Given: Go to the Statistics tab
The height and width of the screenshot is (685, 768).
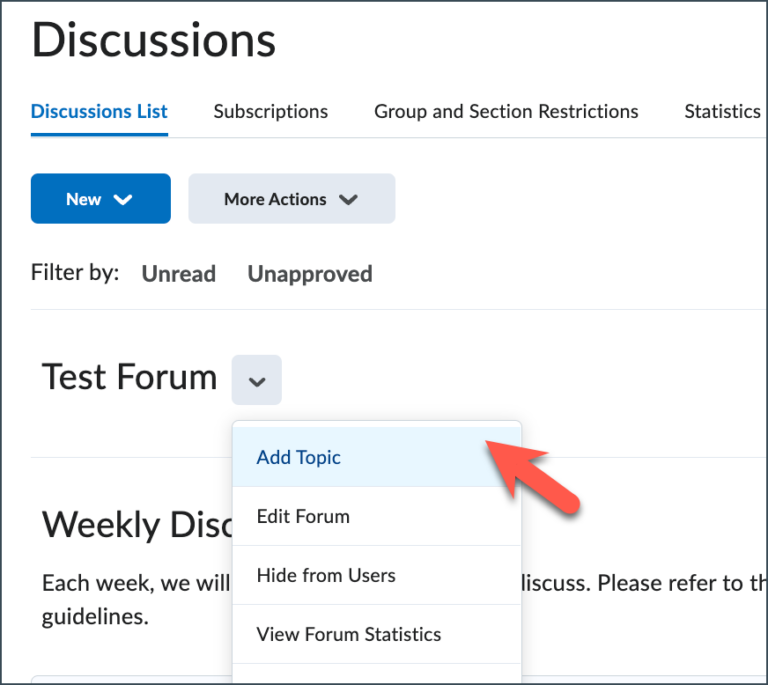Looking at the screenshot, I should [x=722, y=112].
